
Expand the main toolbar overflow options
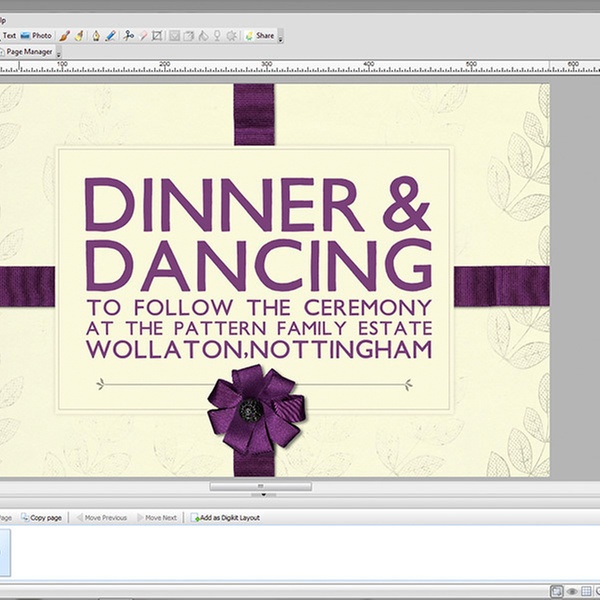tap(281, 38)
